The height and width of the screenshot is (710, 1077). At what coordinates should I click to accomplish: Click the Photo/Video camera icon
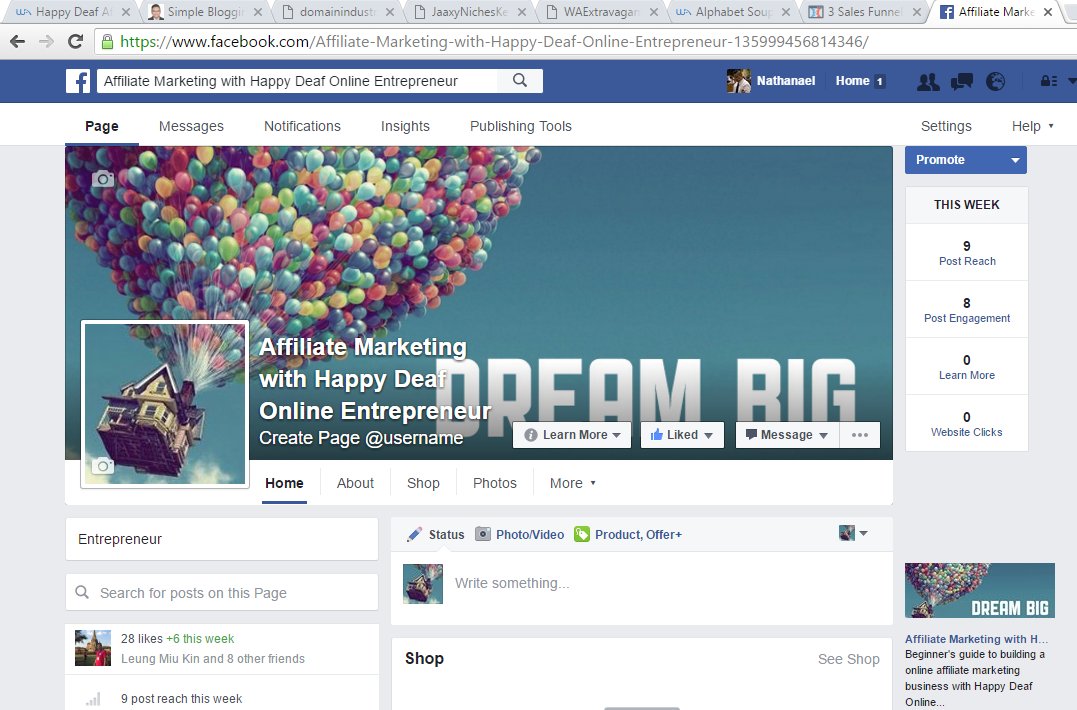483,534
